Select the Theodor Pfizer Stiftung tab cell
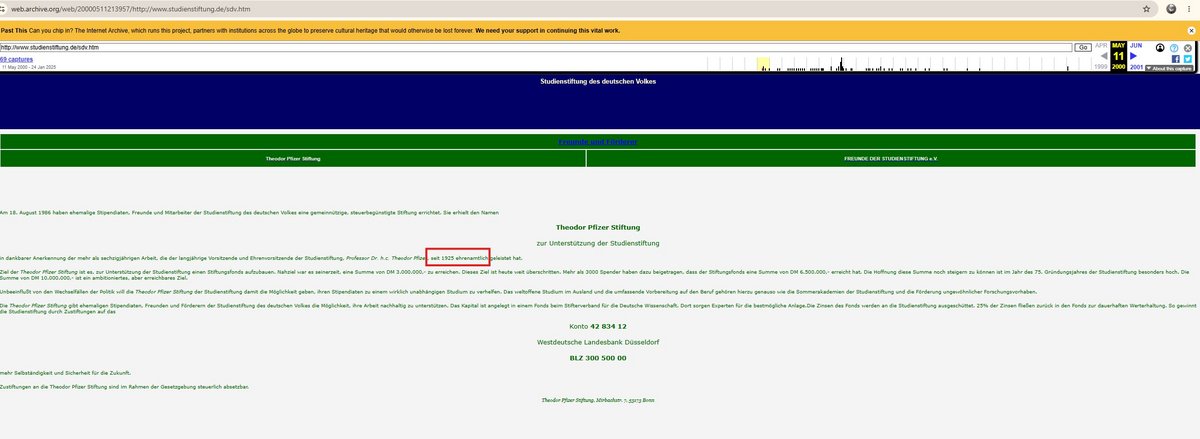The height and width of the screenshot is (439, 1200). tap(293, 159)
